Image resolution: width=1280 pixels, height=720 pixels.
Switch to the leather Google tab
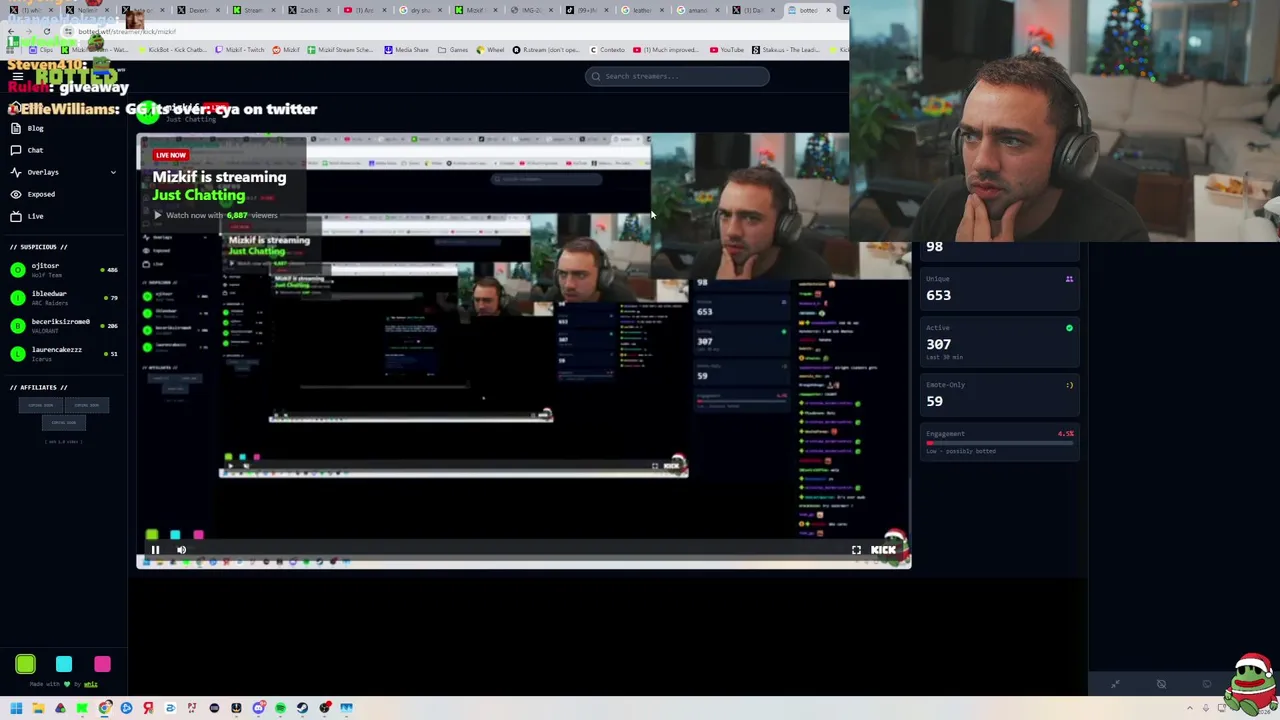640,10
